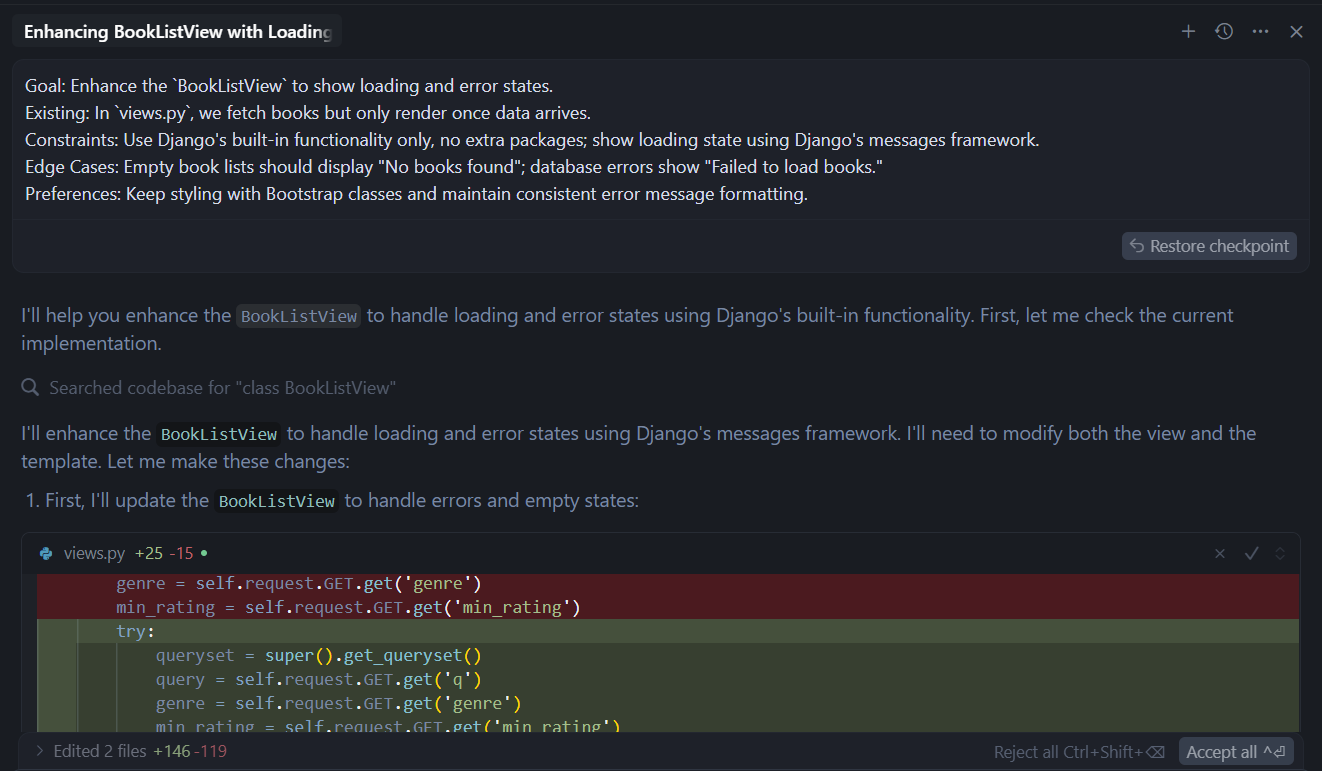Close the chat panel with the X
The height and width of the screenshot is (771, 1322).
pos(1296,32)
